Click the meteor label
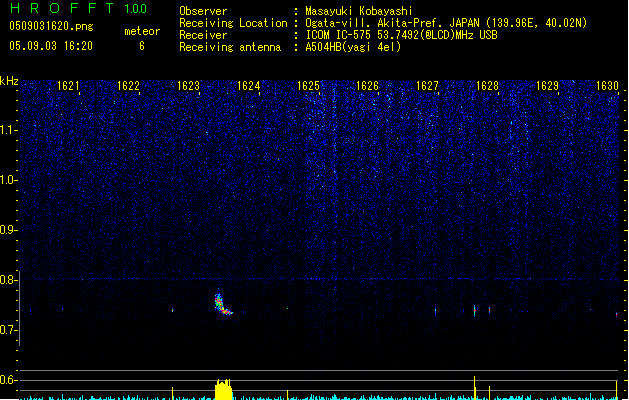 [x=142, y=31]
